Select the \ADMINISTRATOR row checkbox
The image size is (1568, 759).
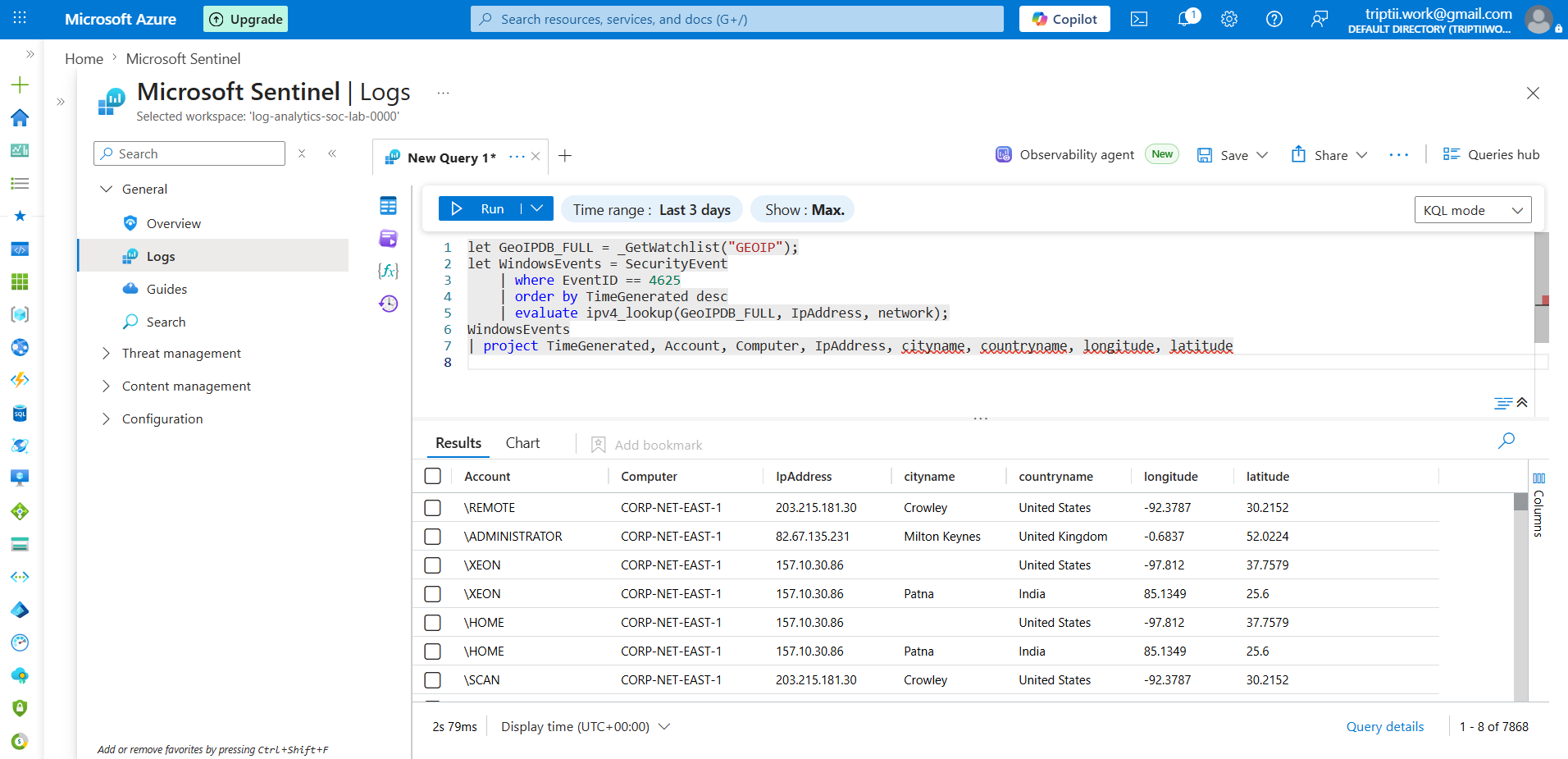click(x=433, y=537)
